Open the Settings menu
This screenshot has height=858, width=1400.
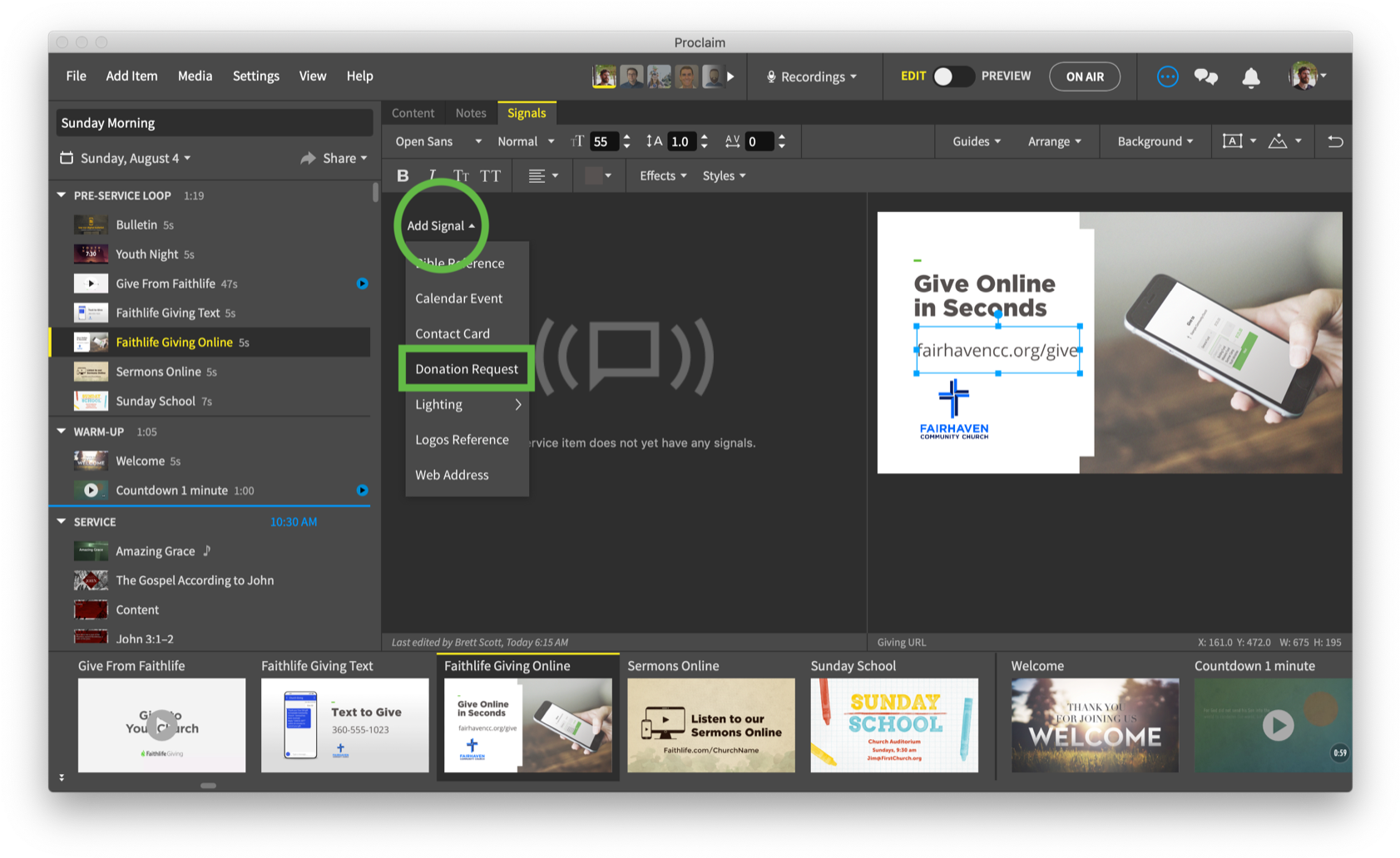point(256,76)
